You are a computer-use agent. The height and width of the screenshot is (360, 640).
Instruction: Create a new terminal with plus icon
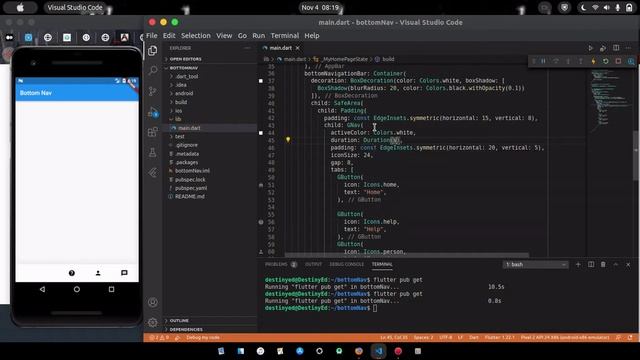[x=578, y=264]
